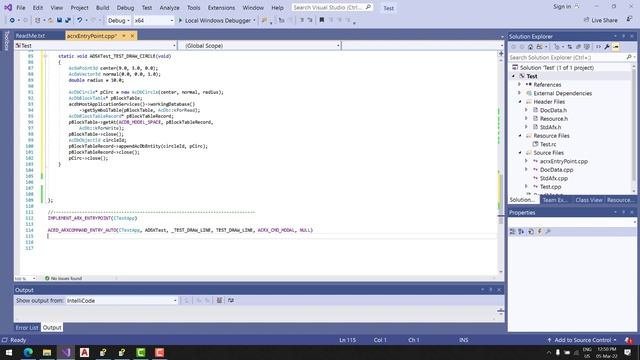Expand the References node in Solution Explorer
Image resolution: width=640 pixels, height=360 pixels.
coord(520,84)
